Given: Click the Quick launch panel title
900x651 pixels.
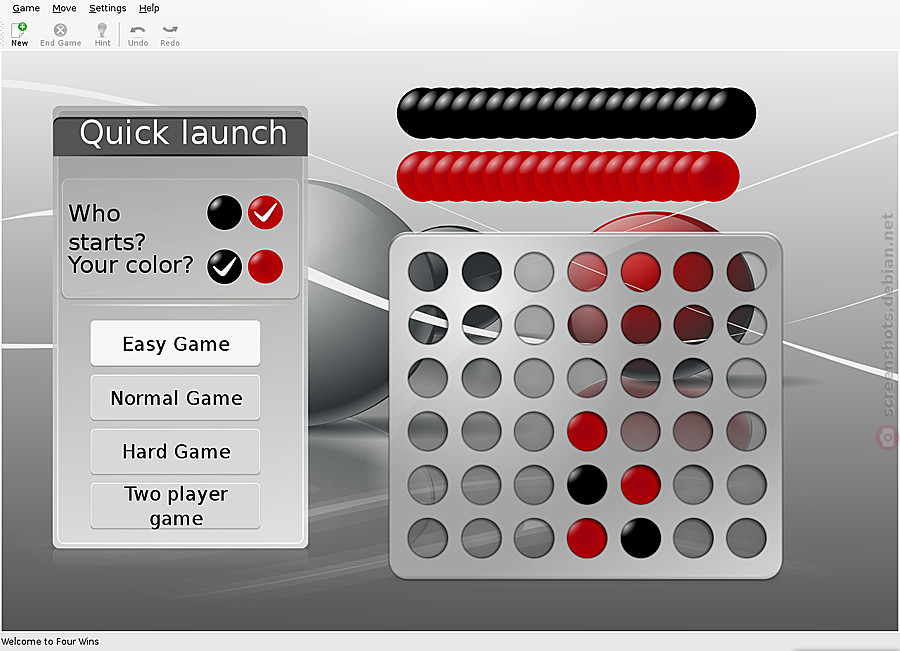Looking at the screenshot, I should pyautogui.click(x=183, y=133).
